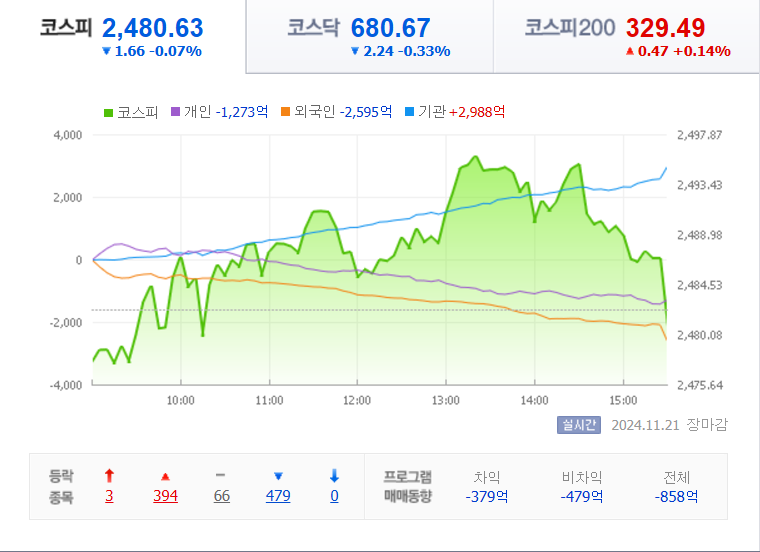This screenshot has height=552, width=760.
Task: Click the blue lower-limit arrow icon
Action: pyautogui.click(x=334, y=476)
